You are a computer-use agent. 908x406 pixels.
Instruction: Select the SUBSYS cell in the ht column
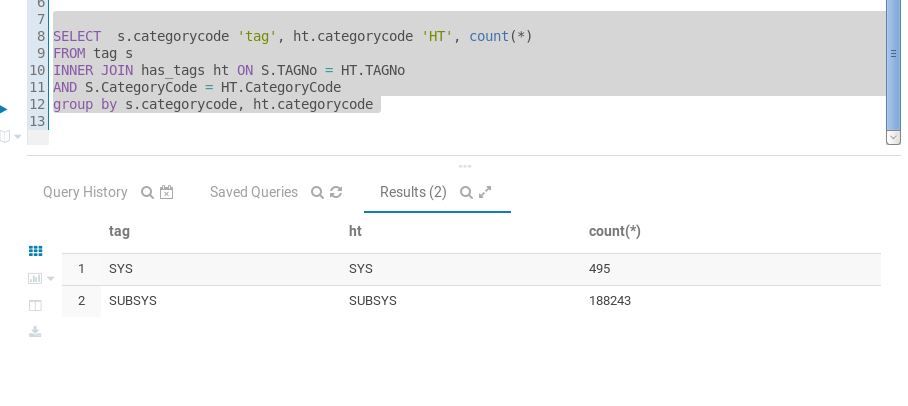click(373, 301)
